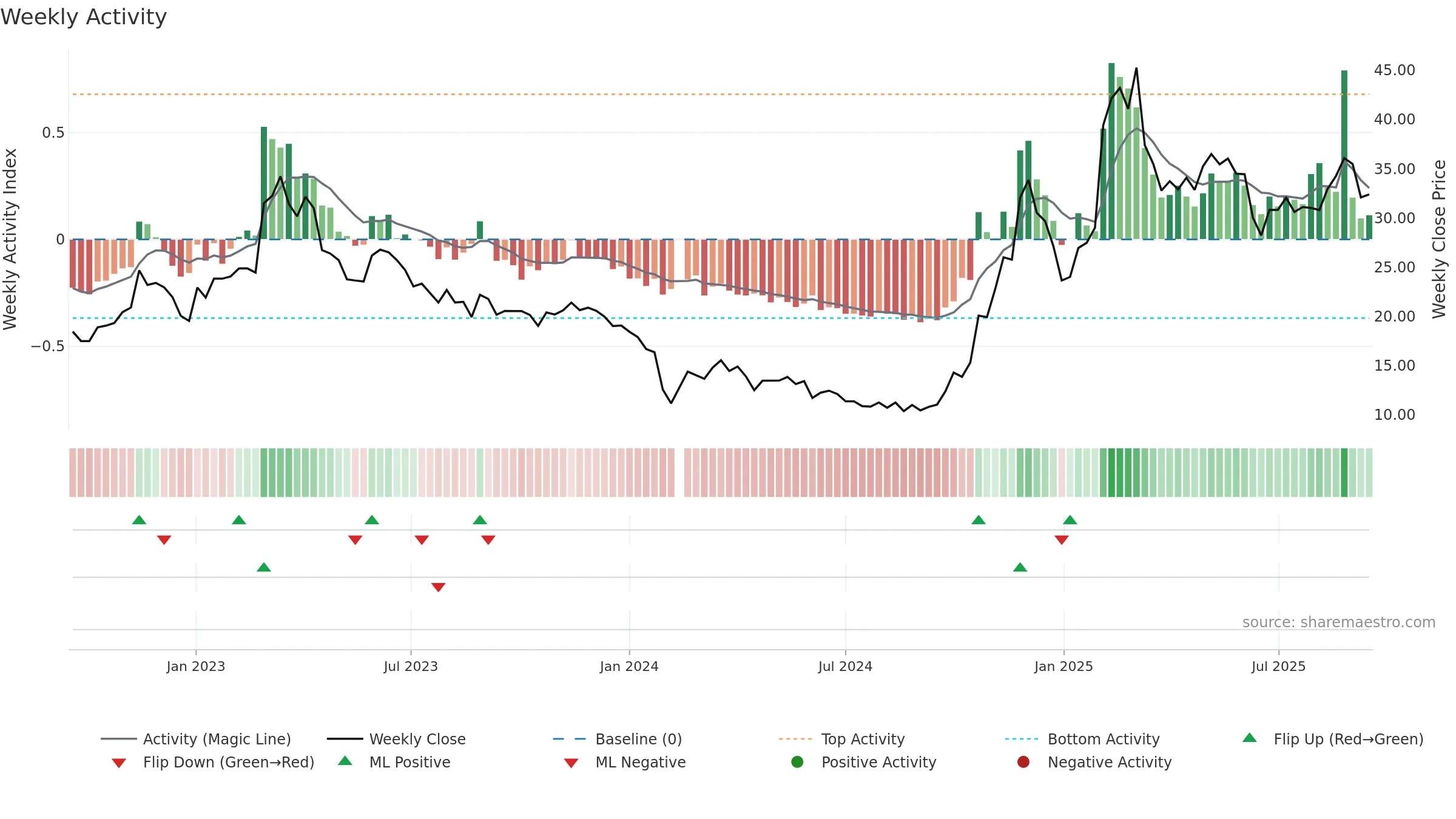Click the lone ML Negative red marker after Jul 2023

click(439, 587)
